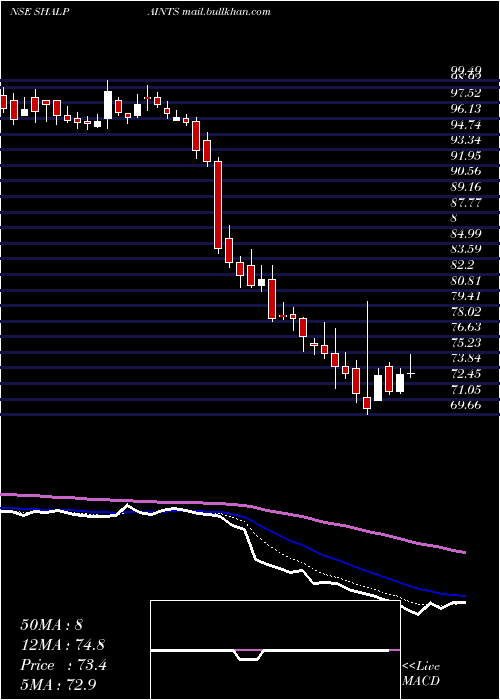500x700 pixels.
Task: Click the tallest red candlestick body
Action: (218, 205)
